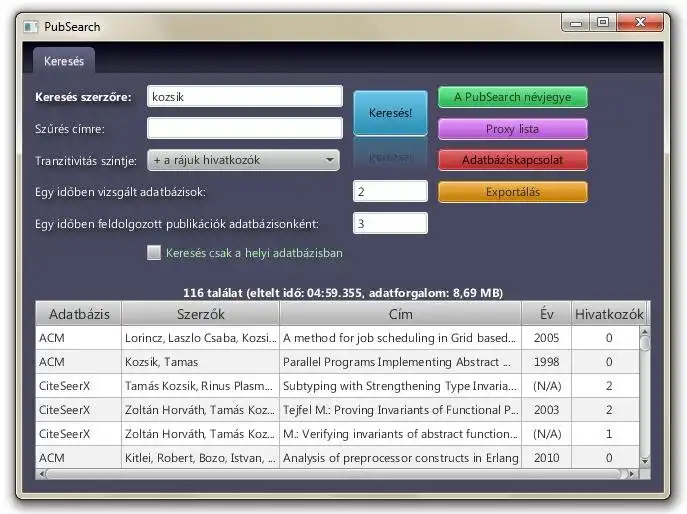Click author cell Tamás Kozsik, Rinus Plasm...

pyautogui.click(x=201, y=386)
